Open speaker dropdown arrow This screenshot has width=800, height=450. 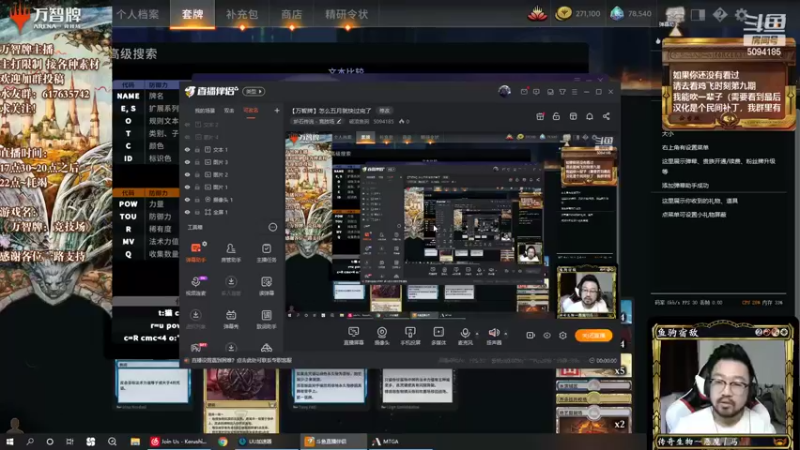[506, 334]
